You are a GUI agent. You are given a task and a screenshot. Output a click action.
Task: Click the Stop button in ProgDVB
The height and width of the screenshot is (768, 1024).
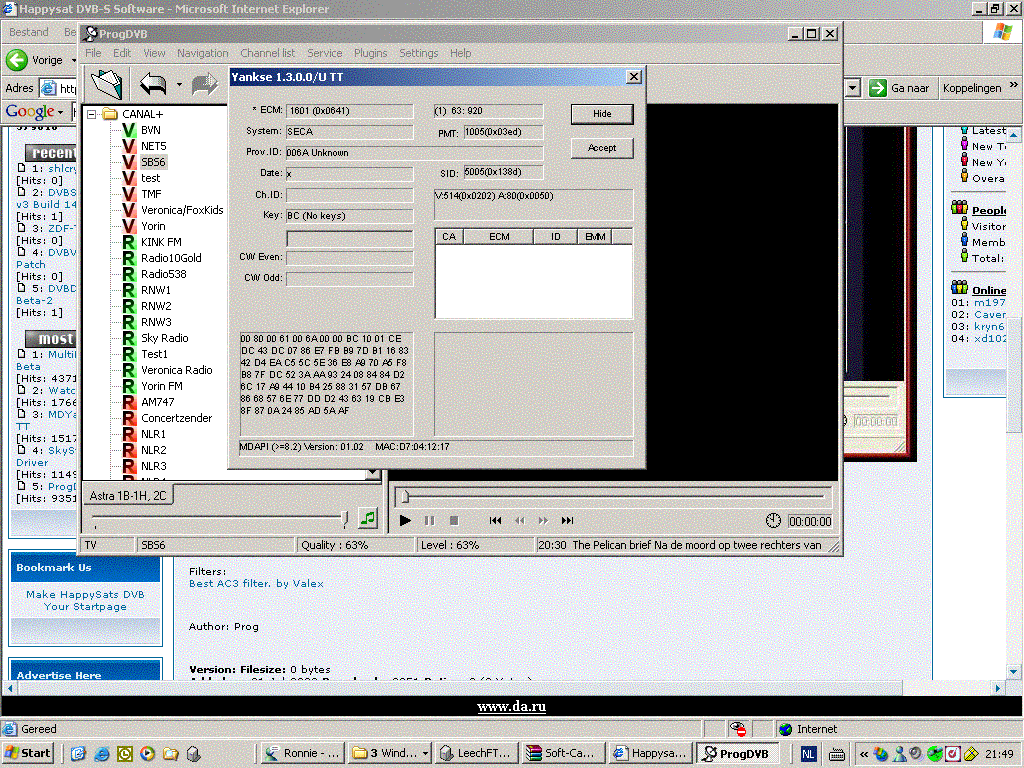454,520
